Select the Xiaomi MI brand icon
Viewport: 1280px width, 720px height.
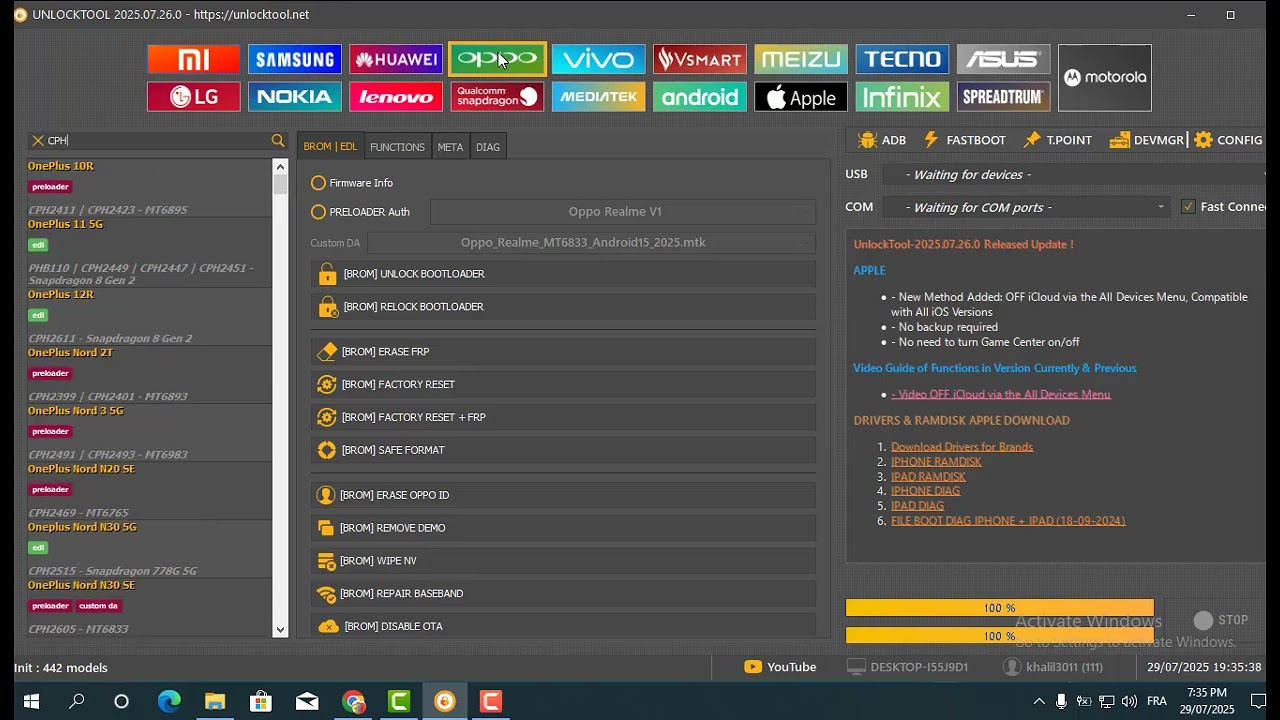coord(194,59)
